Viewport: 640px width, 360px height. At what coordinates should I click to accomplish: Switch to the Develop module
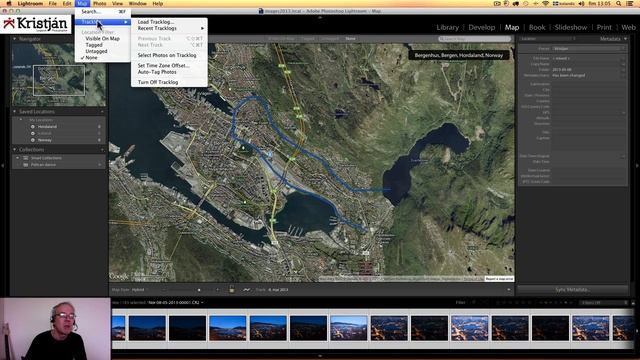(x=482, y=27)
